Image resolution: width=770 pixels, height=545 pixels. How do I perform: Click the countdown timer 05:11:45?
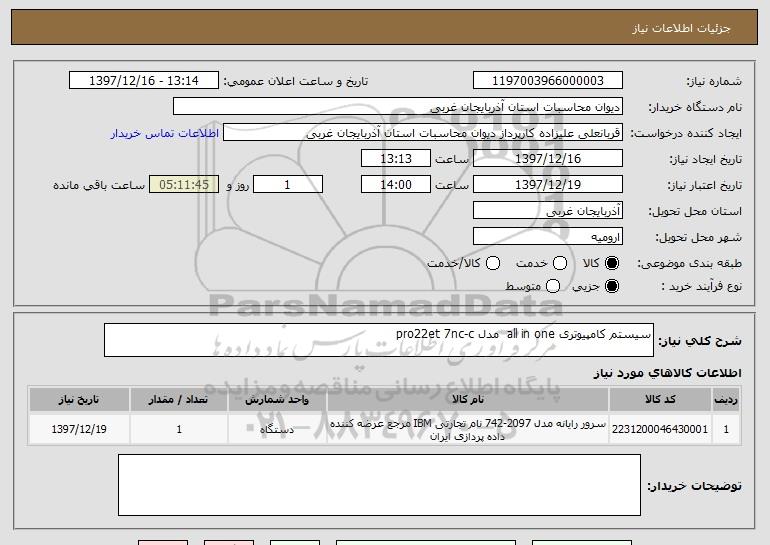point(184,185)
